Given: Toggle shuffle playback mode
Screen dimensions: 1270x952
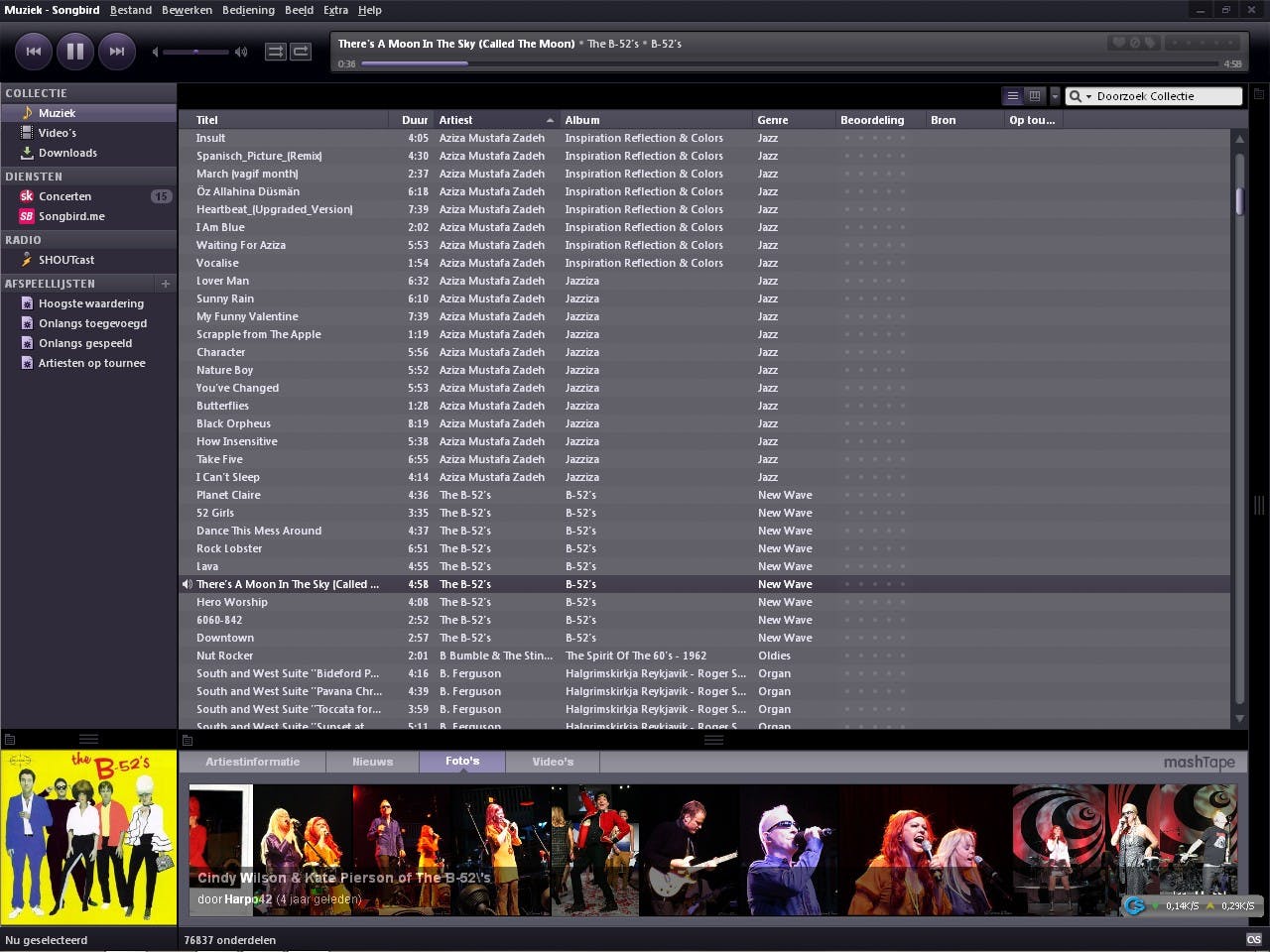Looking at the screenshot, I should pyautogui.click(x=276, y=52).
